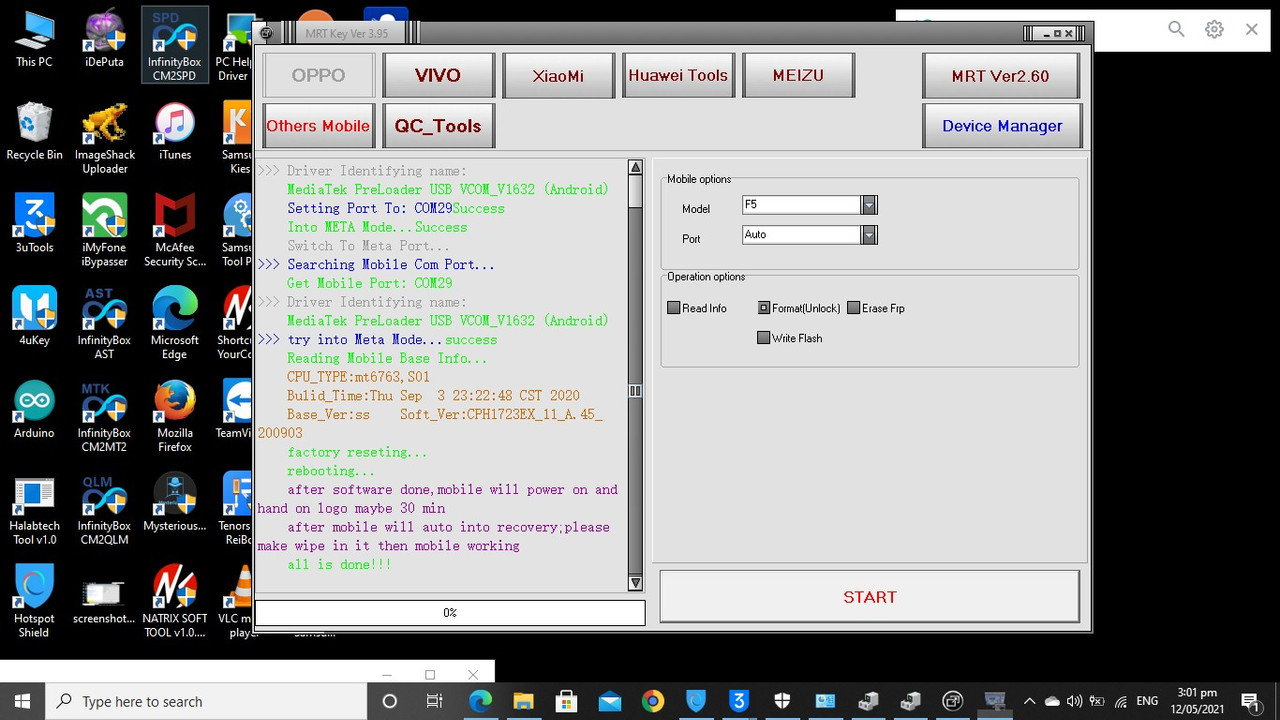Open the Windows Start menu
This screenshot has width=1280, height=720.
22,701
